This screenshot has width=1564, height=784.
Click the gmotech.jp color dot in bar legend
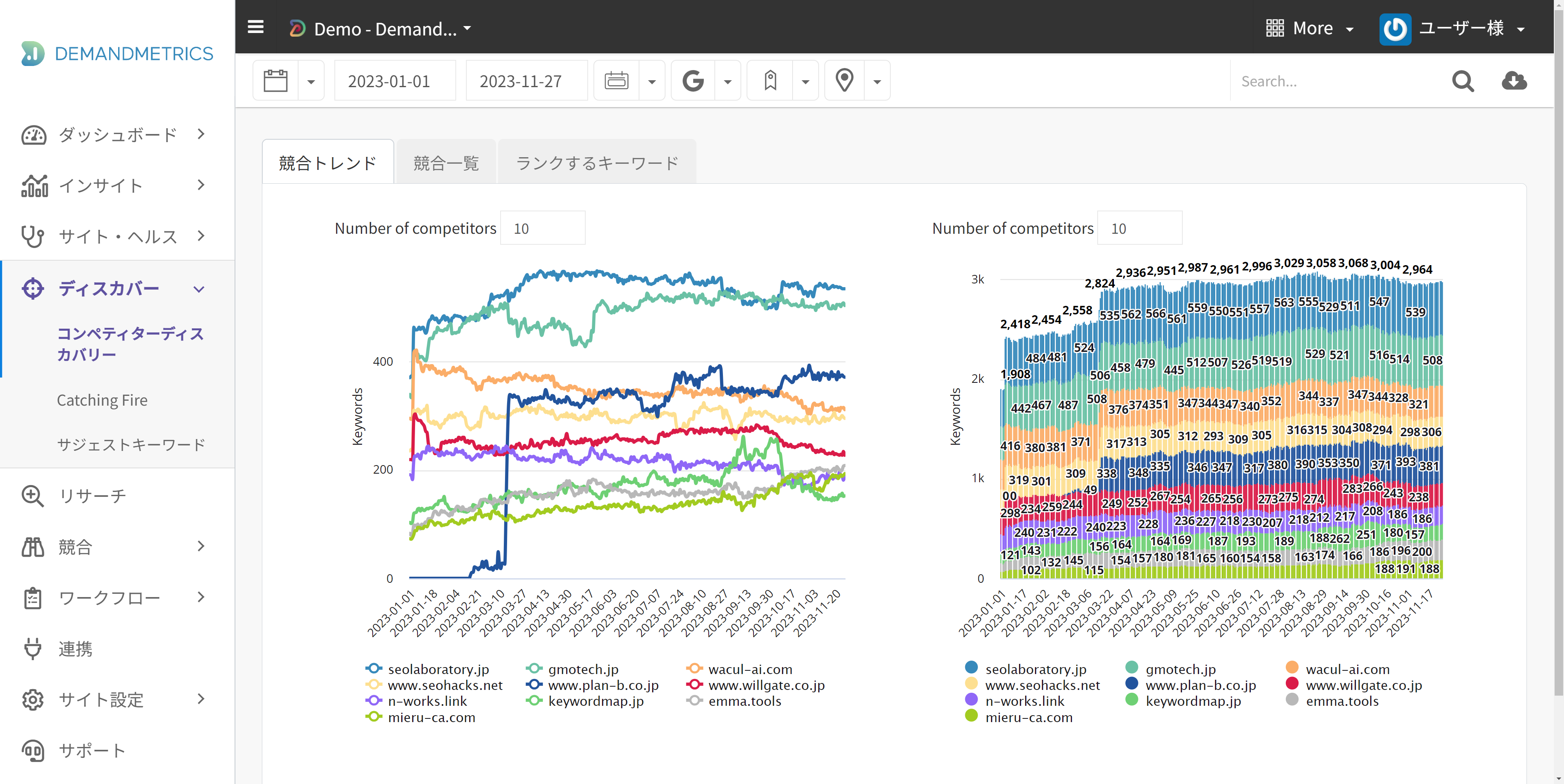click(1131, 668)
